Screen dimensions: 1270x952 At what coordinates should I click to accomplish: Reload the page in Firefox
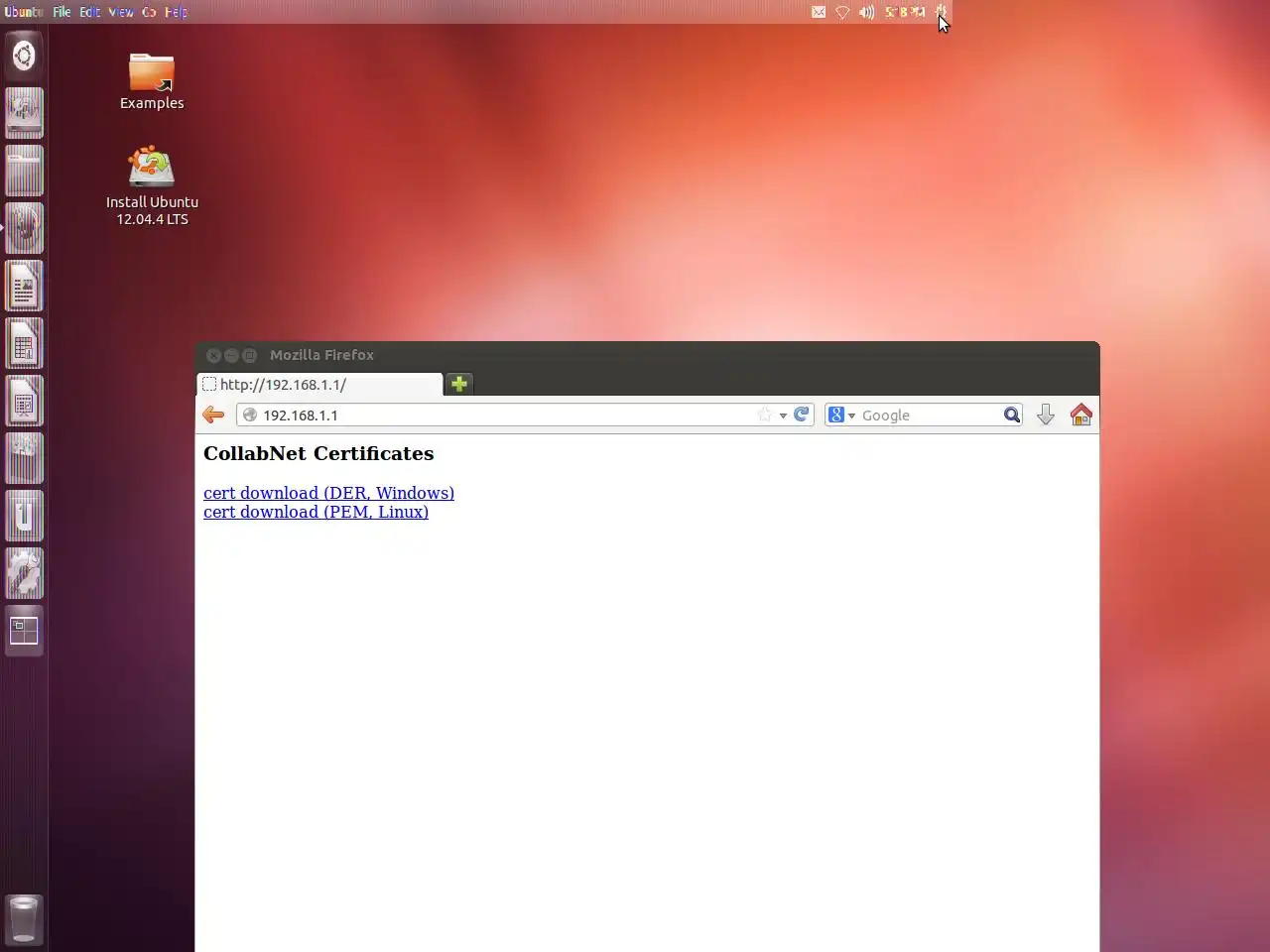[x=802, y=415]
